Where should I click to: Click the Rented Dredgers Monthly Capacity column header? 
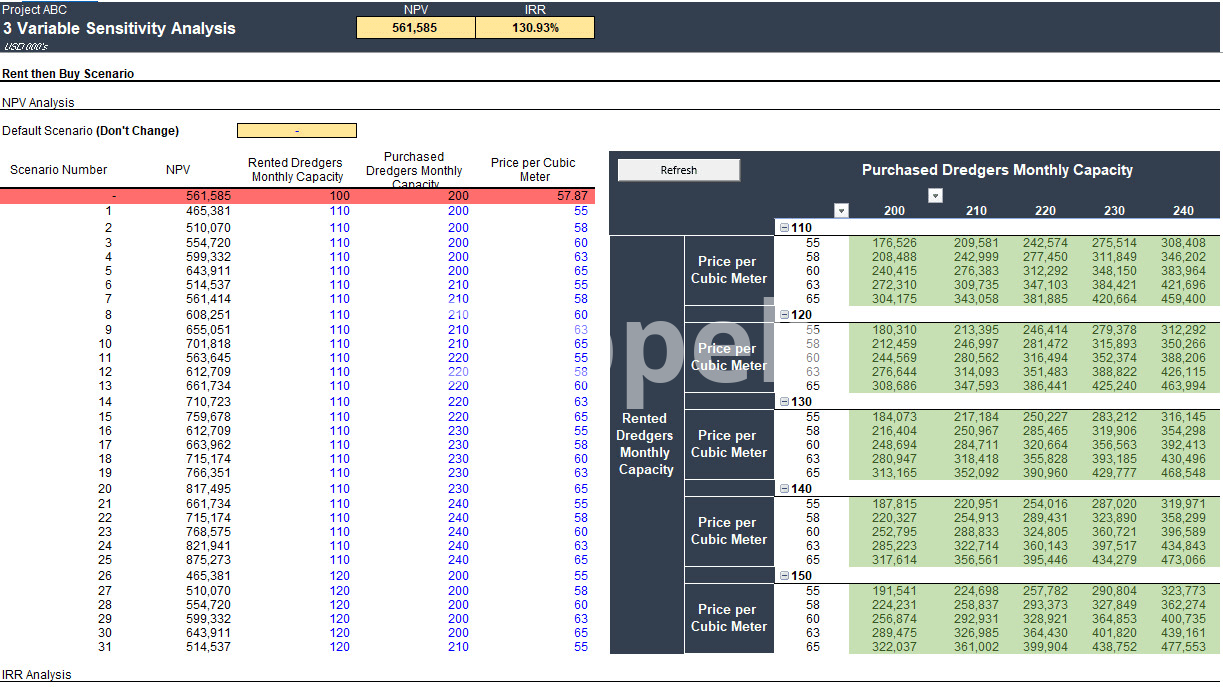(x=297, y=170)
